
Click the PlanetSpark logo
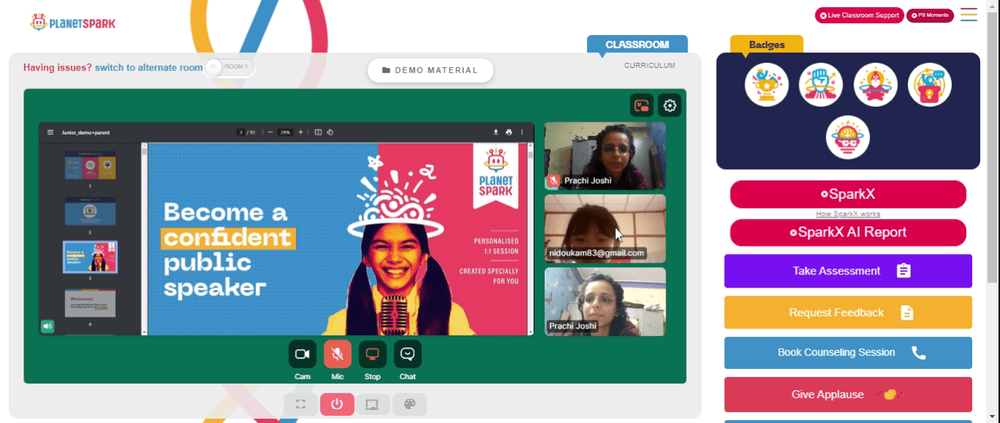pyautogui.click(x=73, y=22)
